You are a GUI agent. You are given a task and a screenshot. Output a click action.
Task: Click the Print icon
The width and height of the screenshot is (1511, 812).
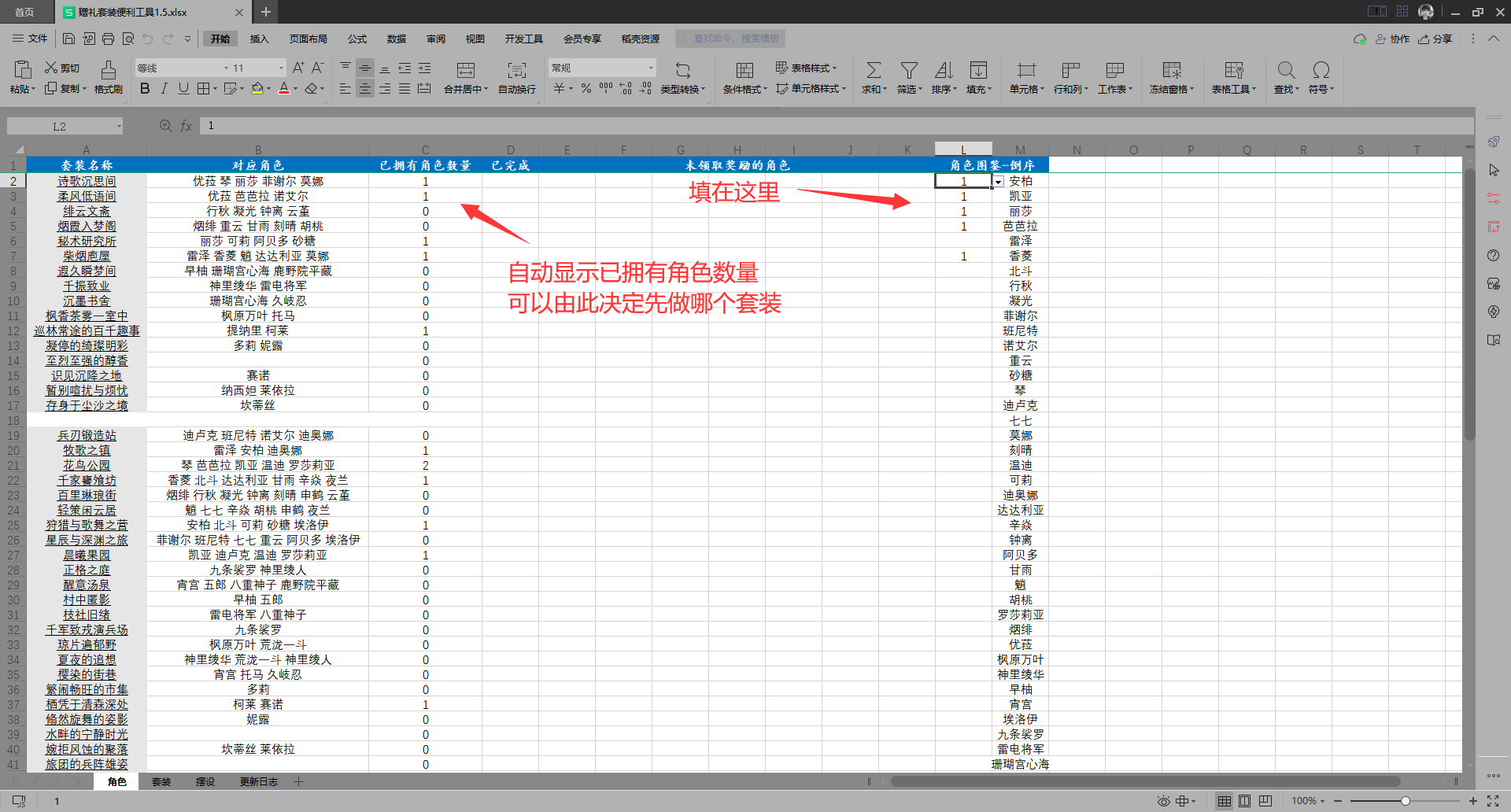108,39
